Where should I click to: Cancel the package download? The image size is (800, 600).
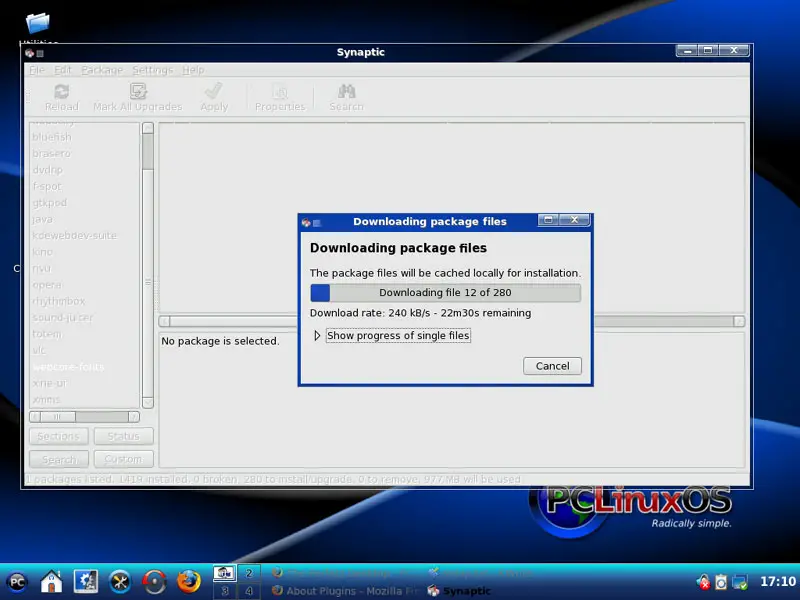click(x=552, y=366)
